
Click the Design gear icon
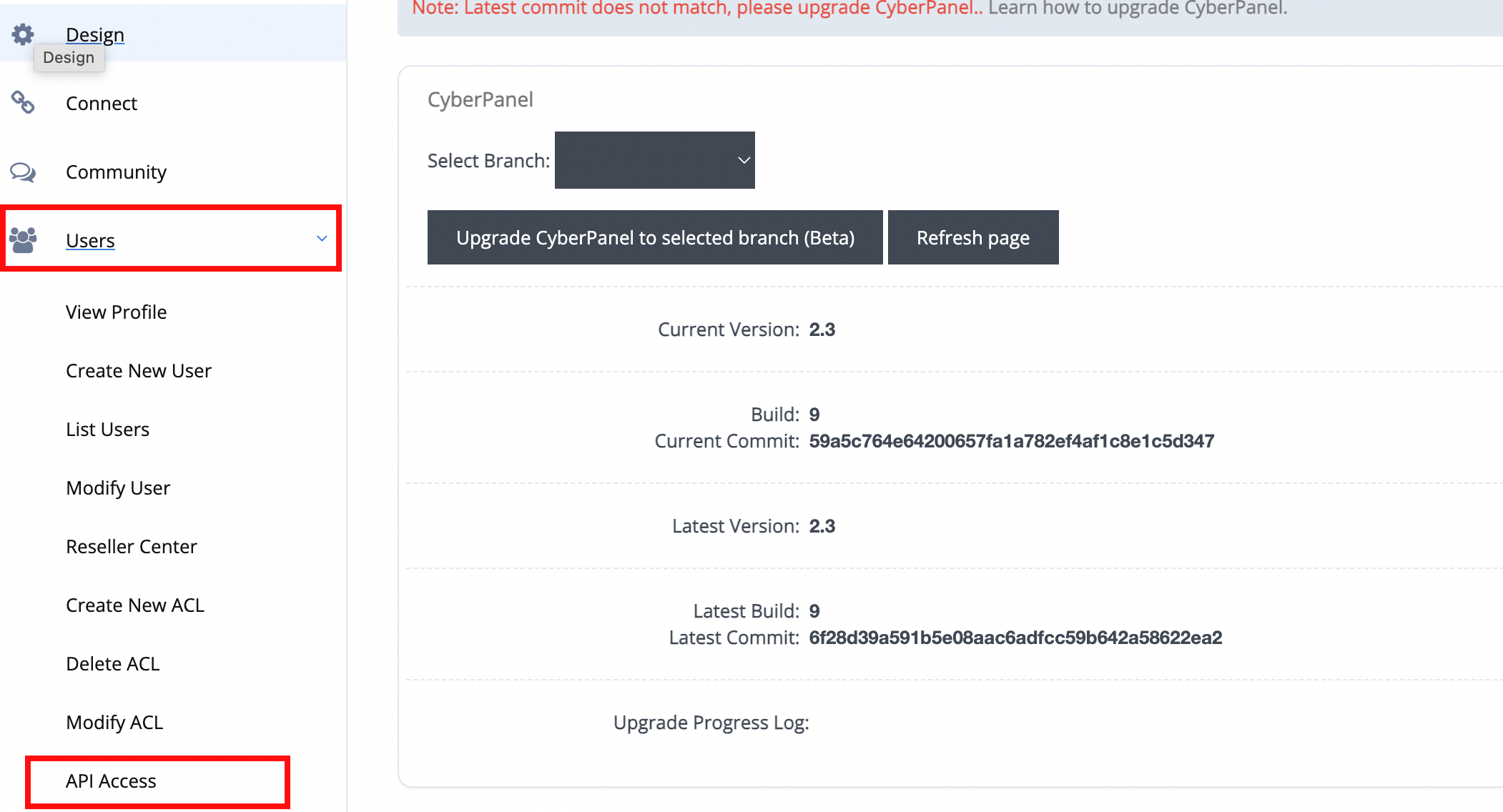point(23,34)
